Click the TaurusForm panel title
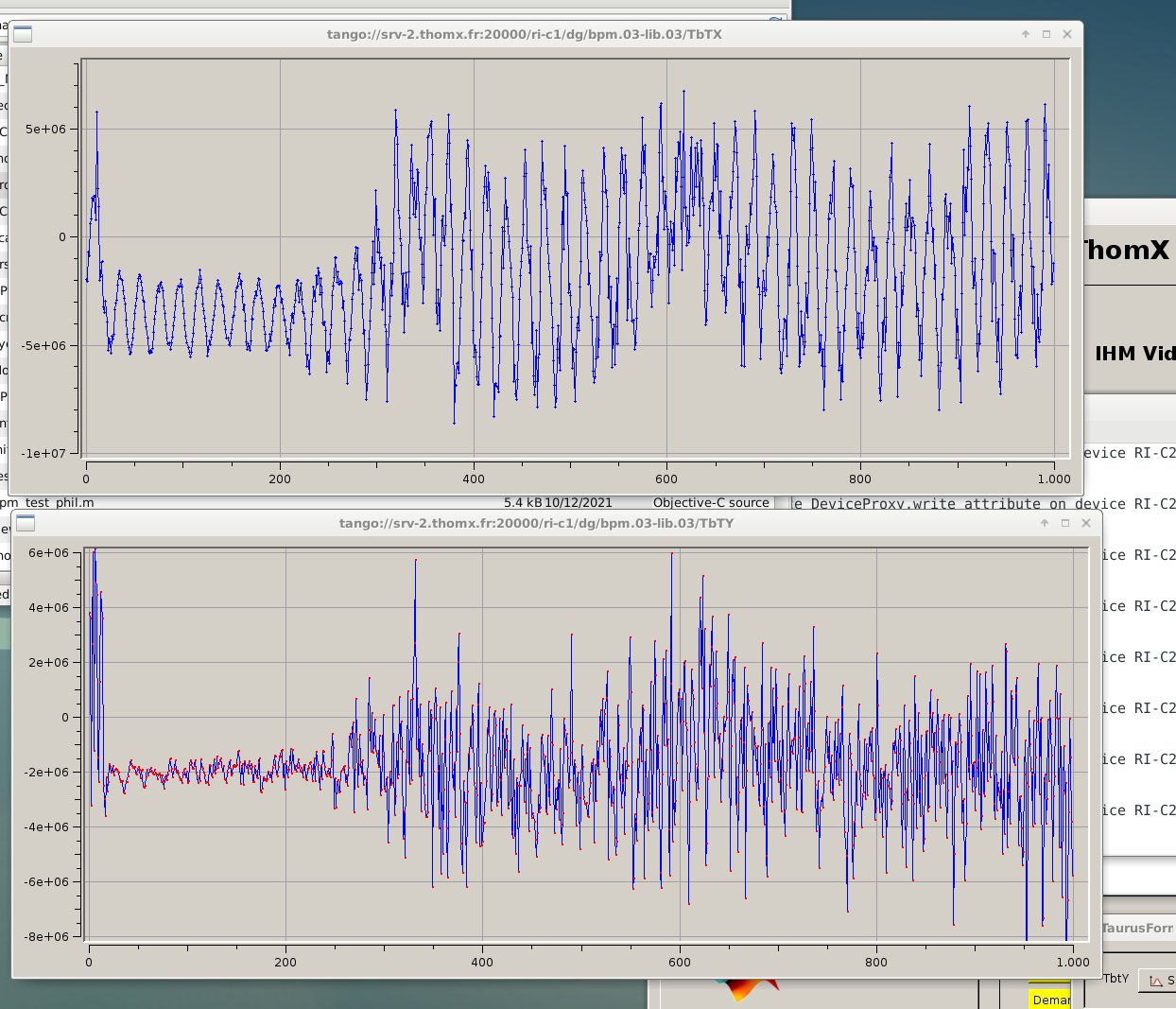Viewport: 1176px width, 1009px height. click(1137, 928)
